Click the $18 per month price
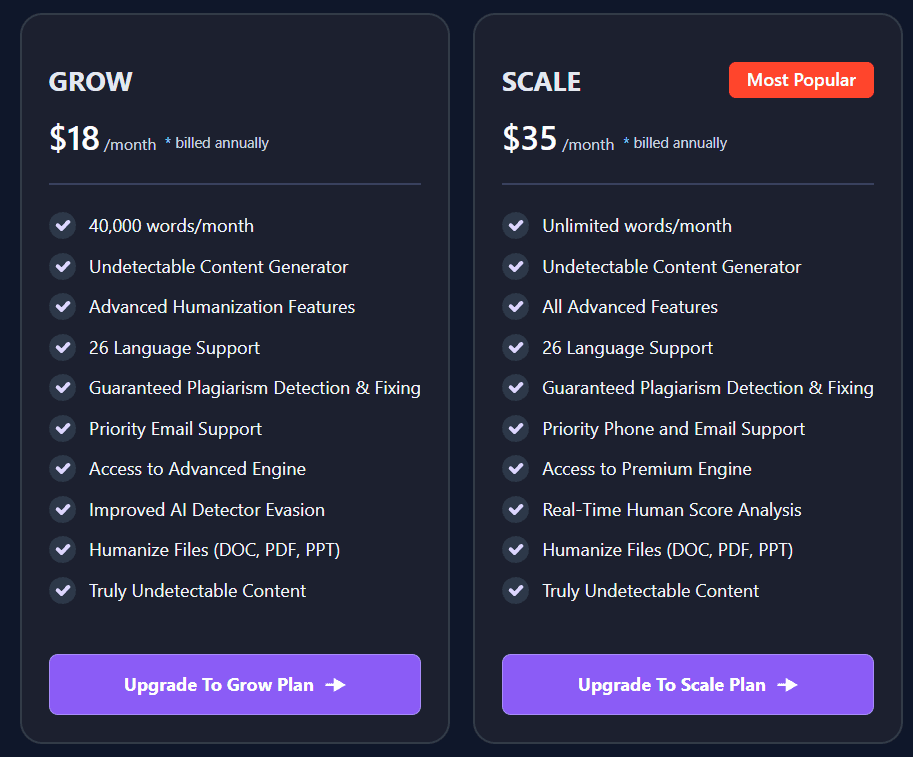 75,139
